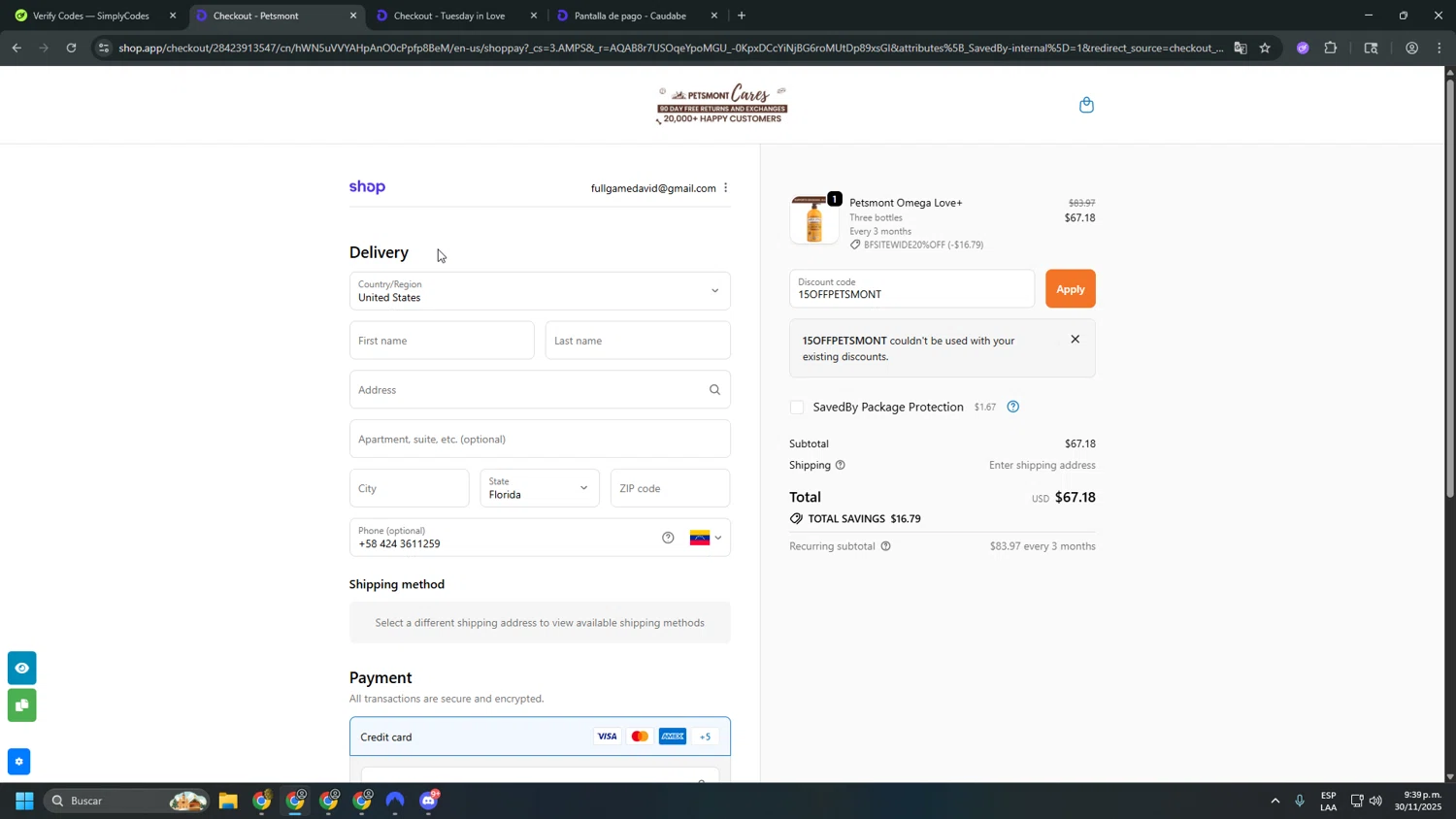This screenshot has height=819, width=1456.
Task: Open the phone country flag selector
Action: tap(706, 538)
